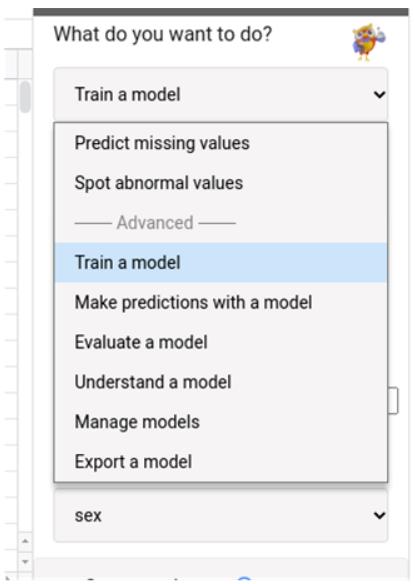Image resolution: width=415 pixels, height=584 pixels.
Task: Click the scrollbar up arrow
Action: (25, 541)
